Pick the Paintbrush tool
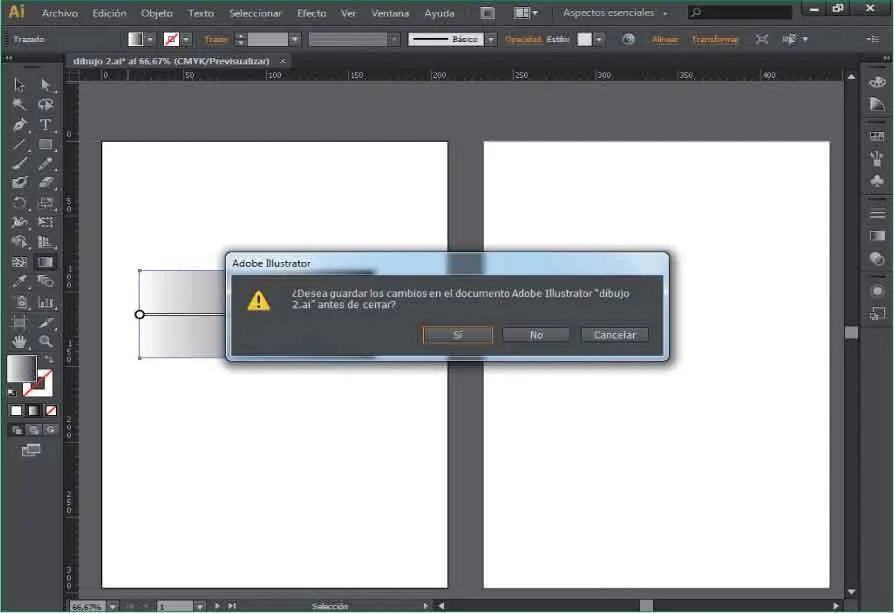 point(19,164)
